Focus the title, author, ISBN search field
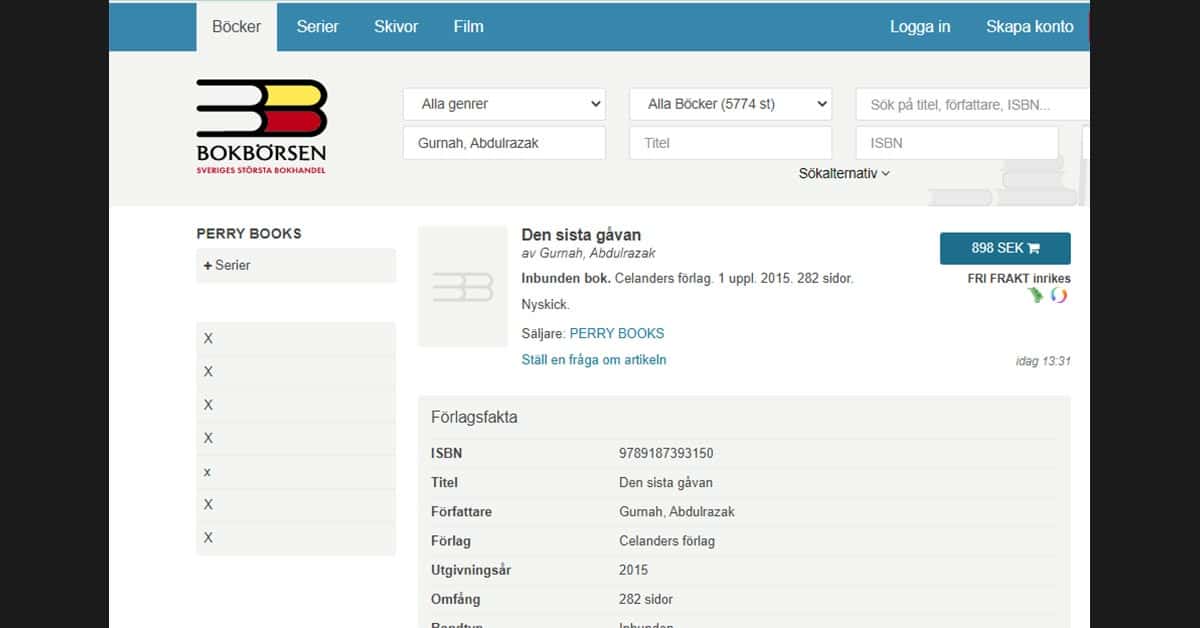The image size is (1200, 628). click(972, 104)
